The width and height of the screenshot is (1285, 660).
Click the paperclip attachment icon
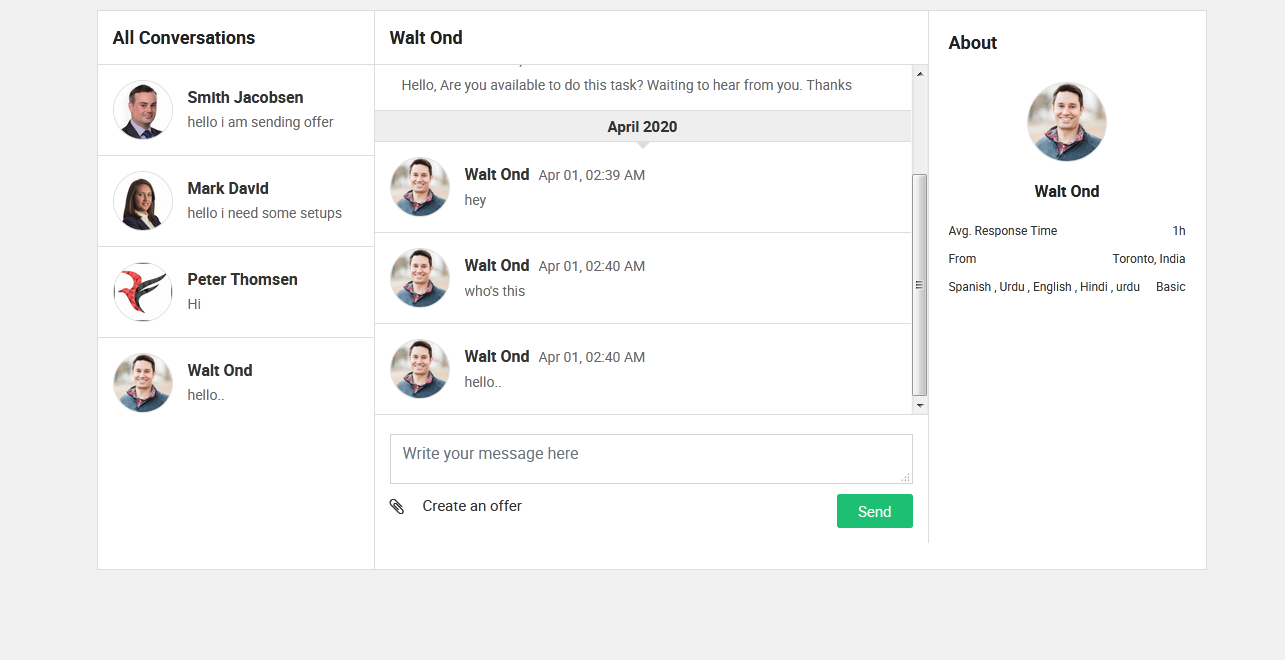[397, 507]
